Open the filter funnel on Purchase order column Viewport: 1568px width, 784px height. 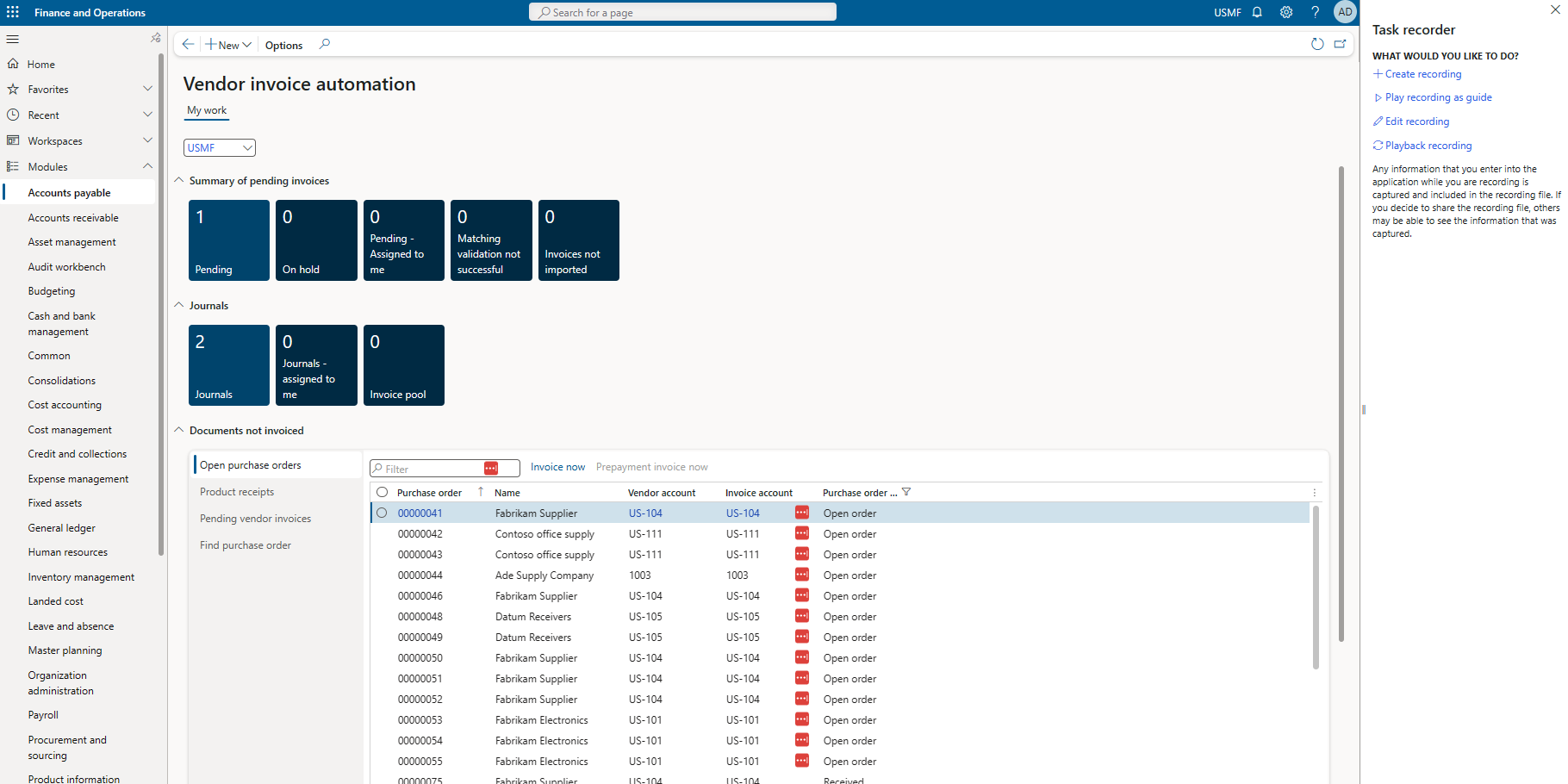click(906, 491)
